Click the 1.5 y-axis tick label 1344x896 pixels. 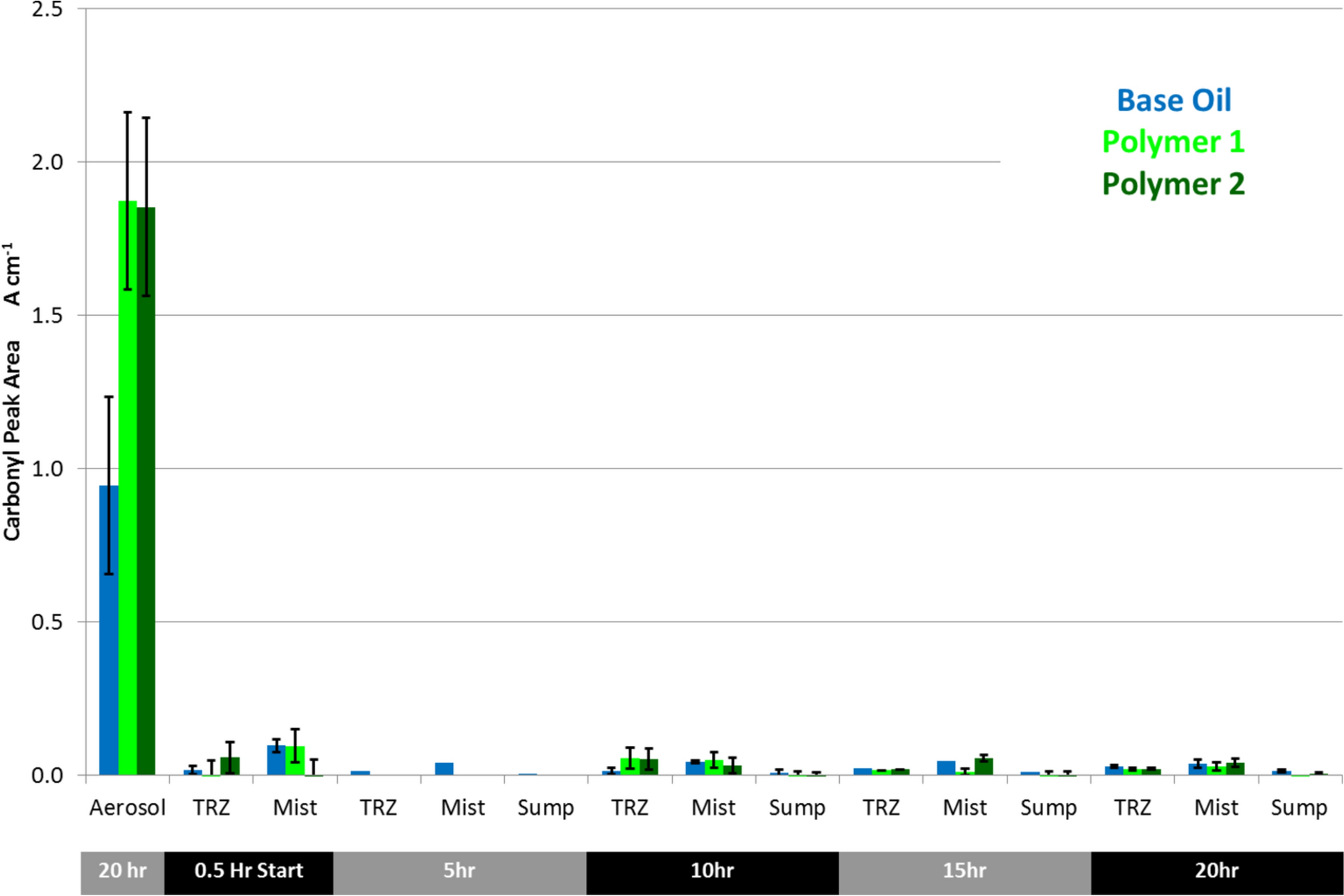coord(47,316)
